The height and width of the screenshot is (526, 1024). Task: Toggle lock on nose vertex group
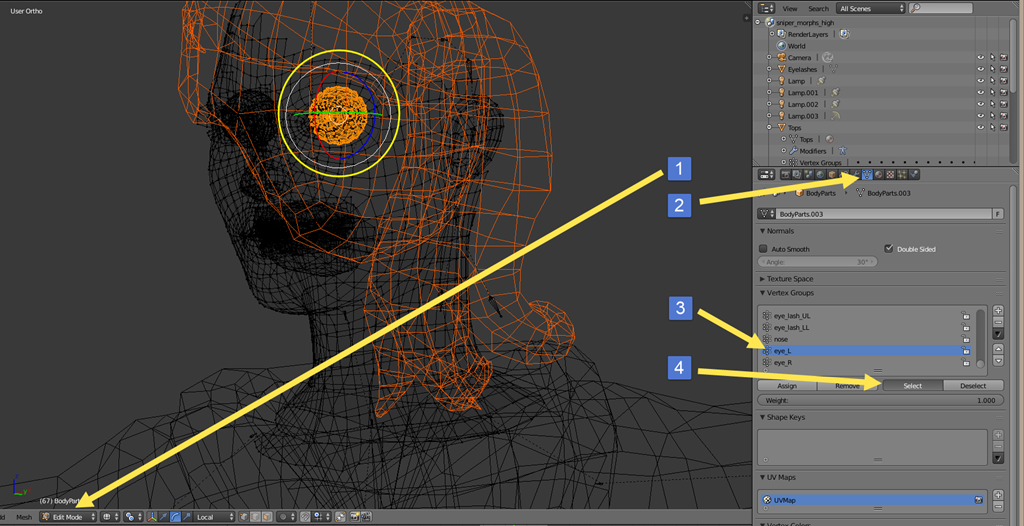tap(965, 339)
